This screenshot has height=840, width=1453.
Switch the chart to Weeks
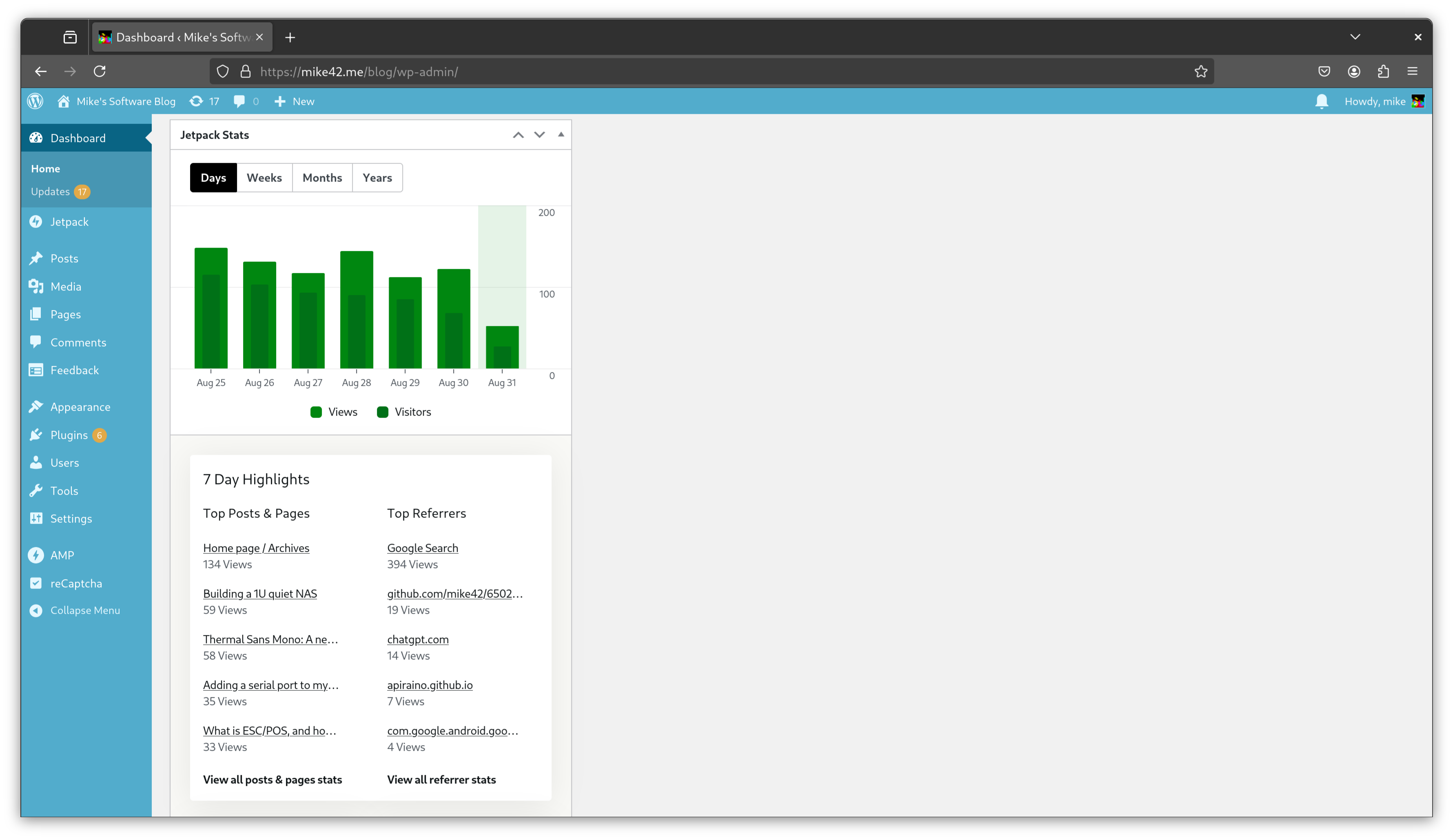(264, 177)
